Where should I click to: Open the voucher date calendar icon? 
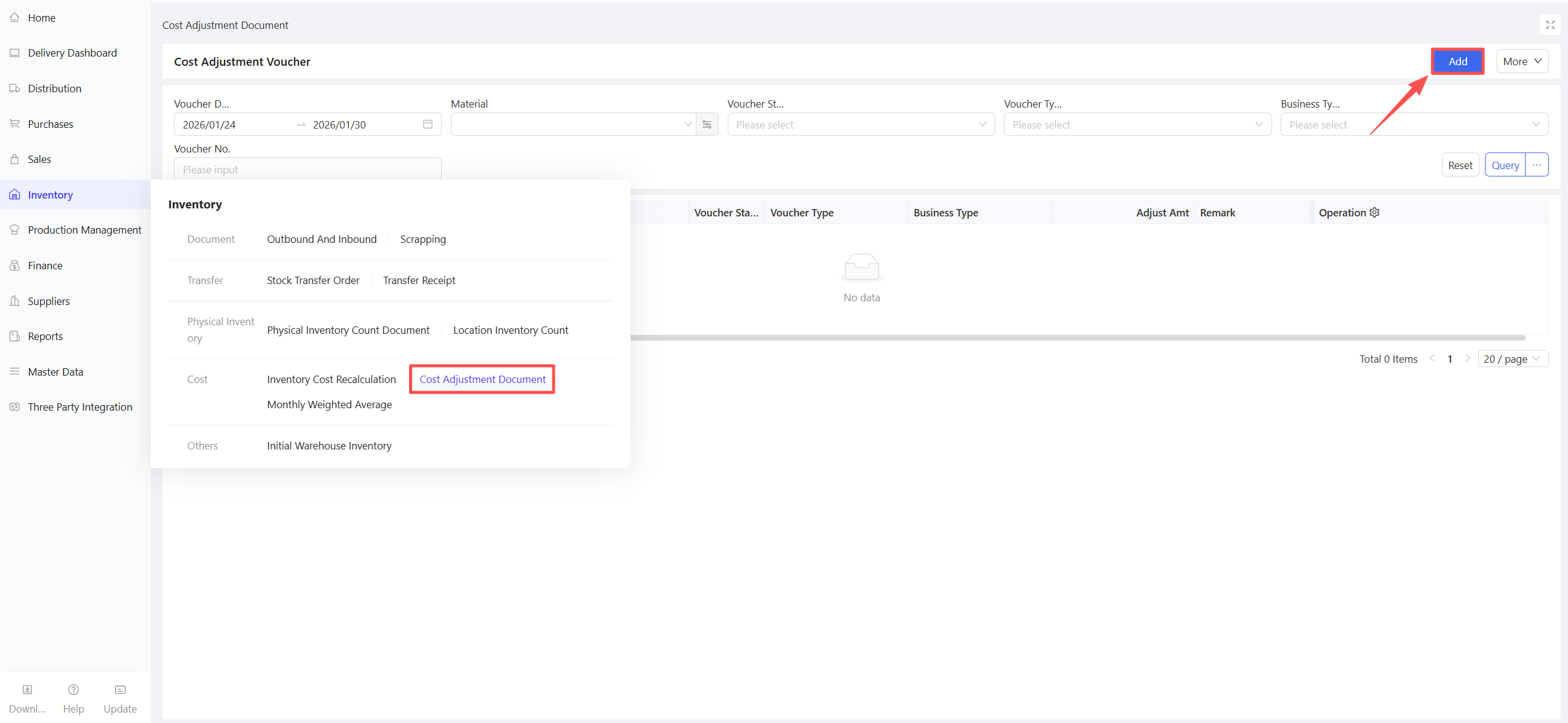[x=428, y=124]
